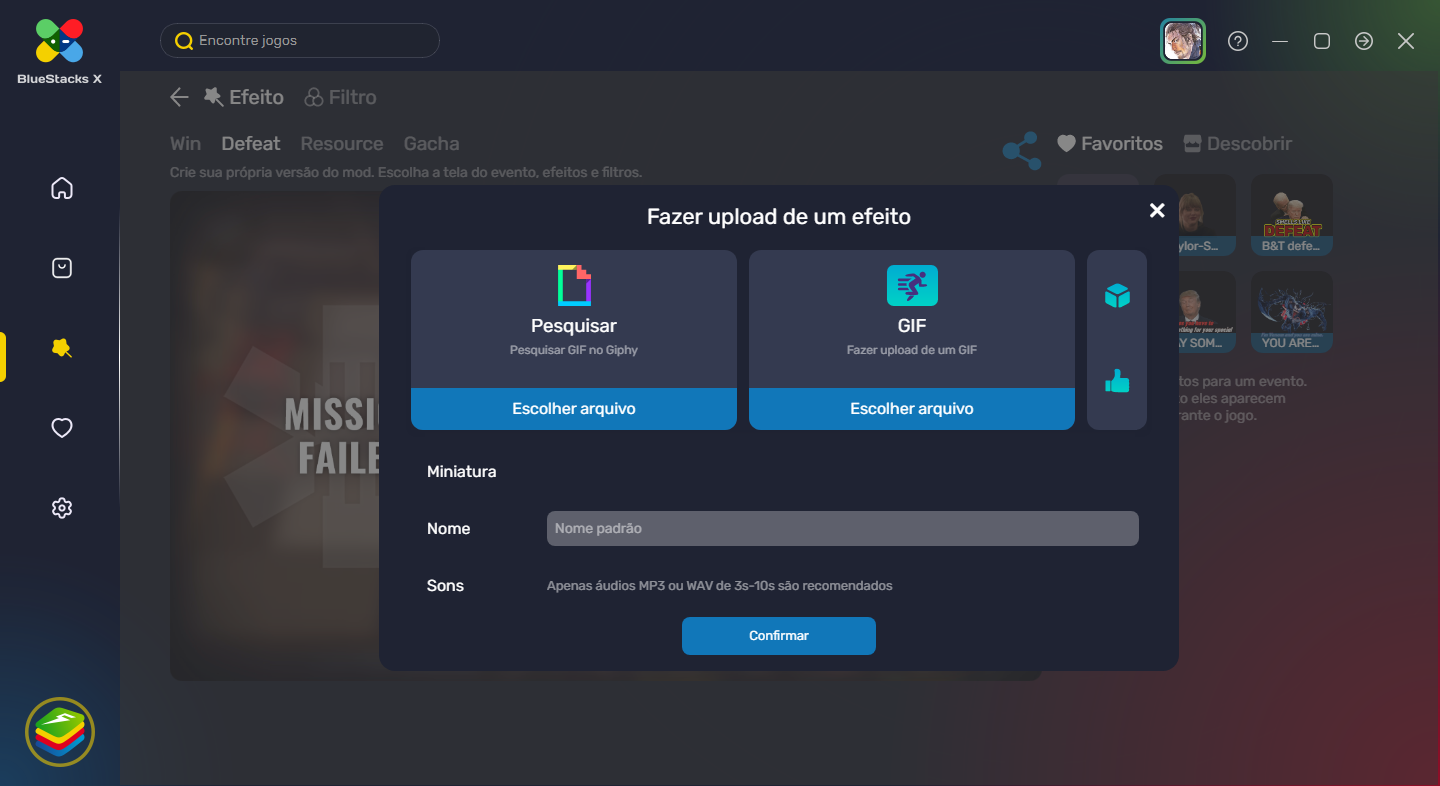Click the share icon
The width and height of the screenshot is (1440, 786).
[x=1022, y=151]
